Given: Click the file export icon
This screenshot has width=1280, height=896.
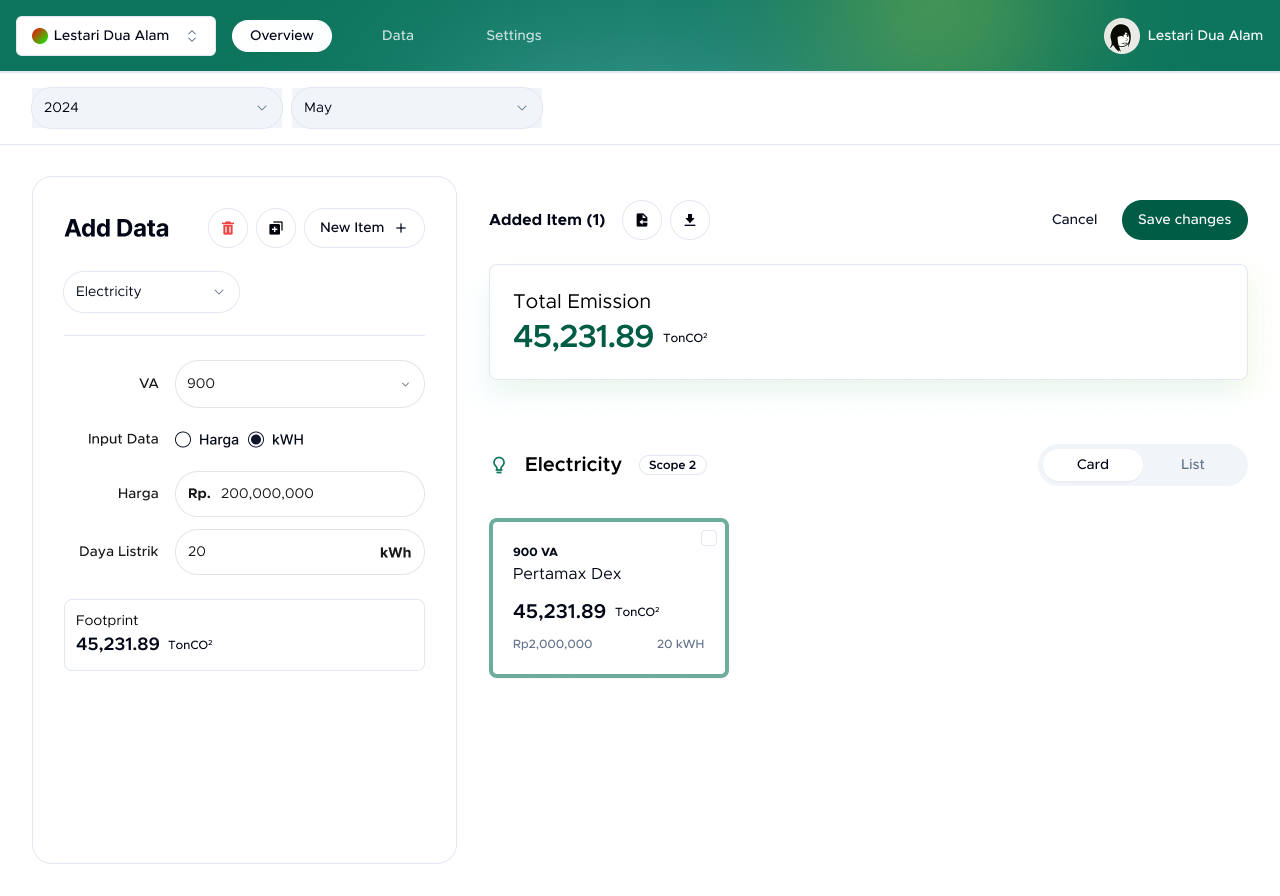Looking at the screenshot, I should (642, 220).
